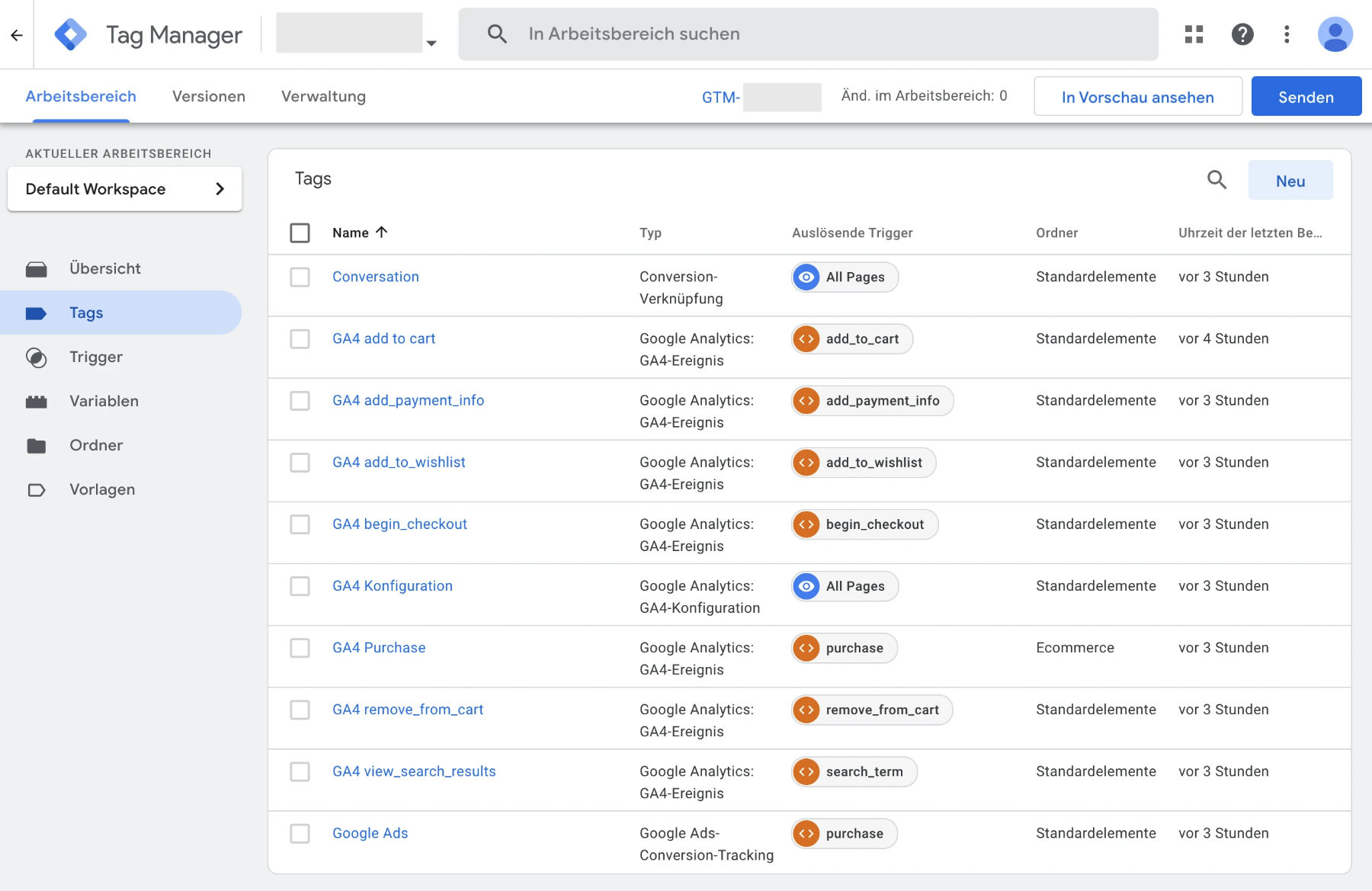
Task: Go back using the arrow icon
Action: pos(17,34)
